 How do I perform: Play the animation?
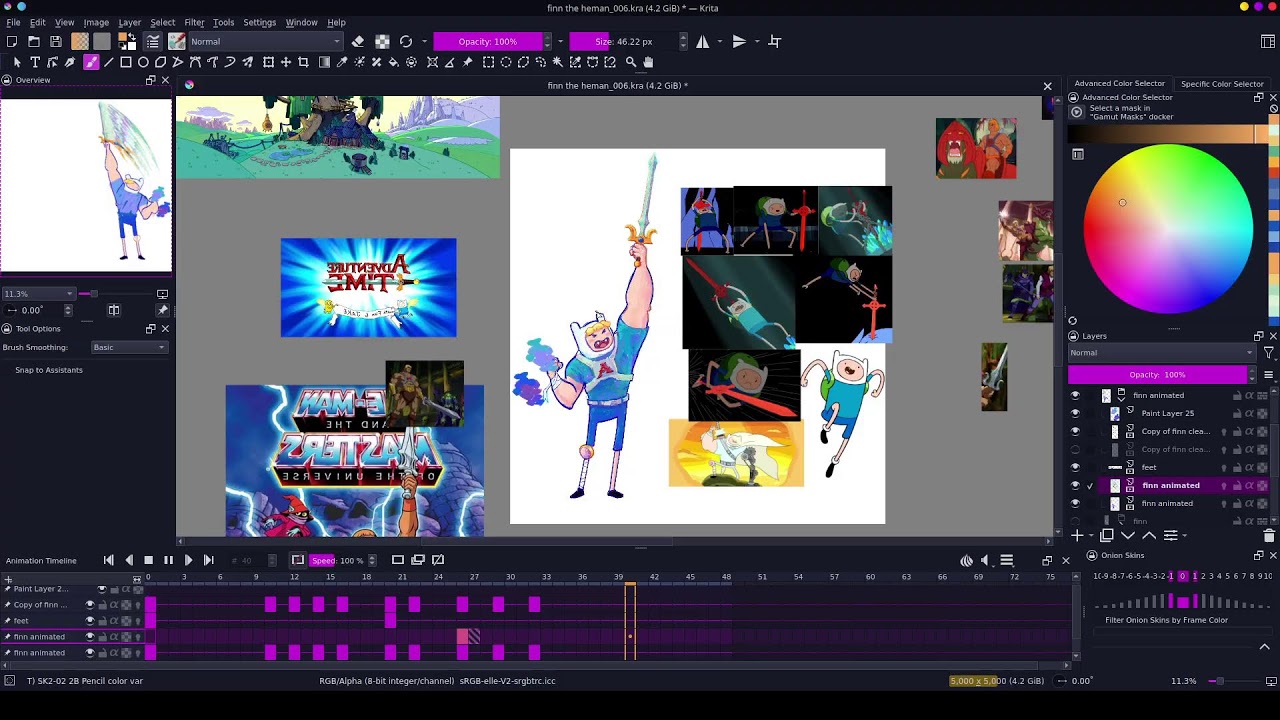(x=188, y=561)
